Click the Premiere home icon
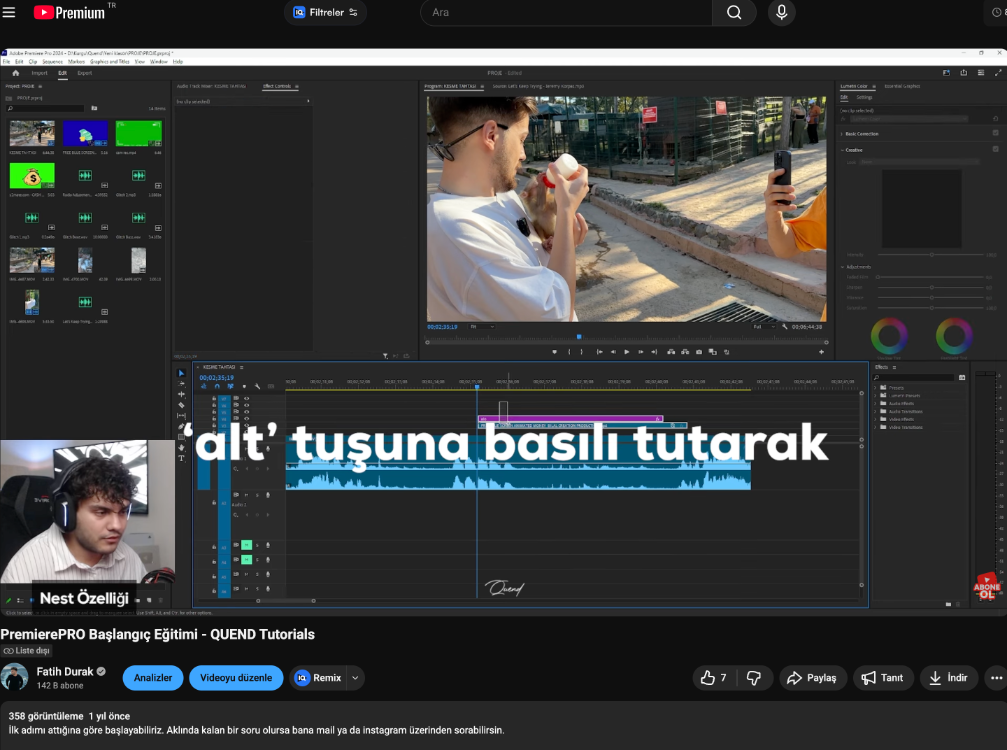Screen dimensions: 1007x750 [15, 73]
